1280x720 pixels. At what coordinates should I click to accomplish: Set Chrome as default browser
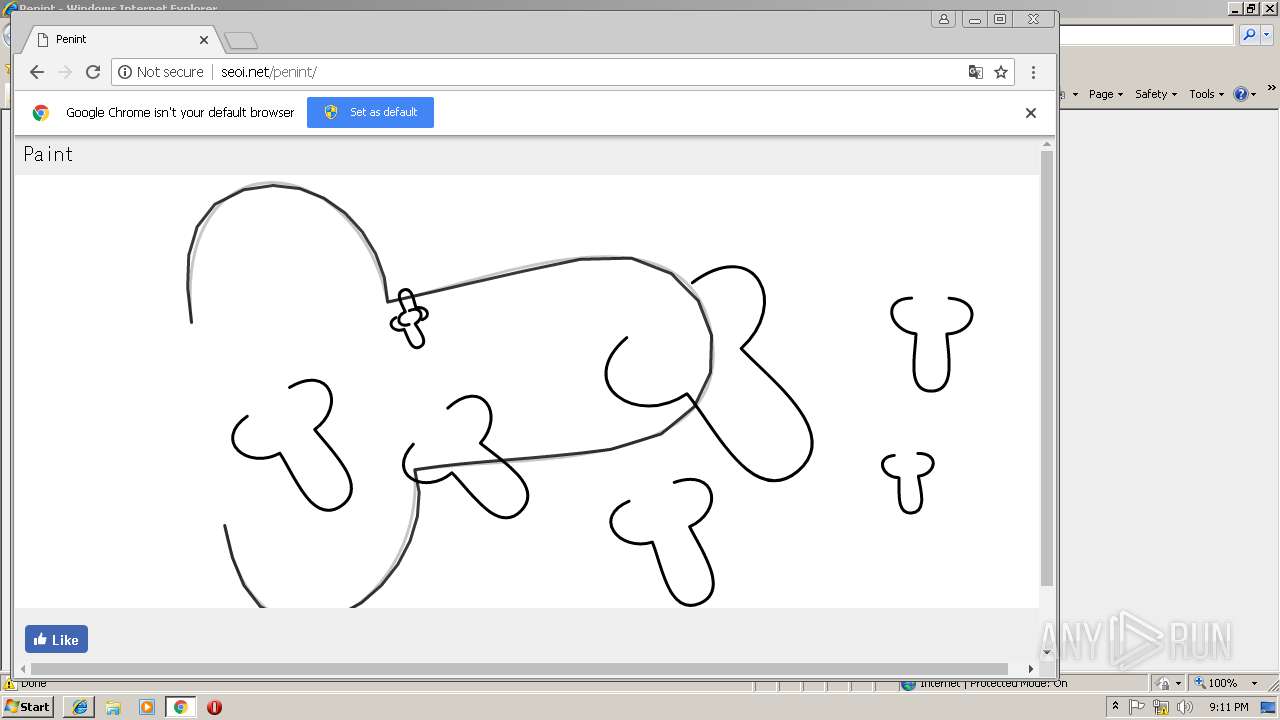pos(370,112)
